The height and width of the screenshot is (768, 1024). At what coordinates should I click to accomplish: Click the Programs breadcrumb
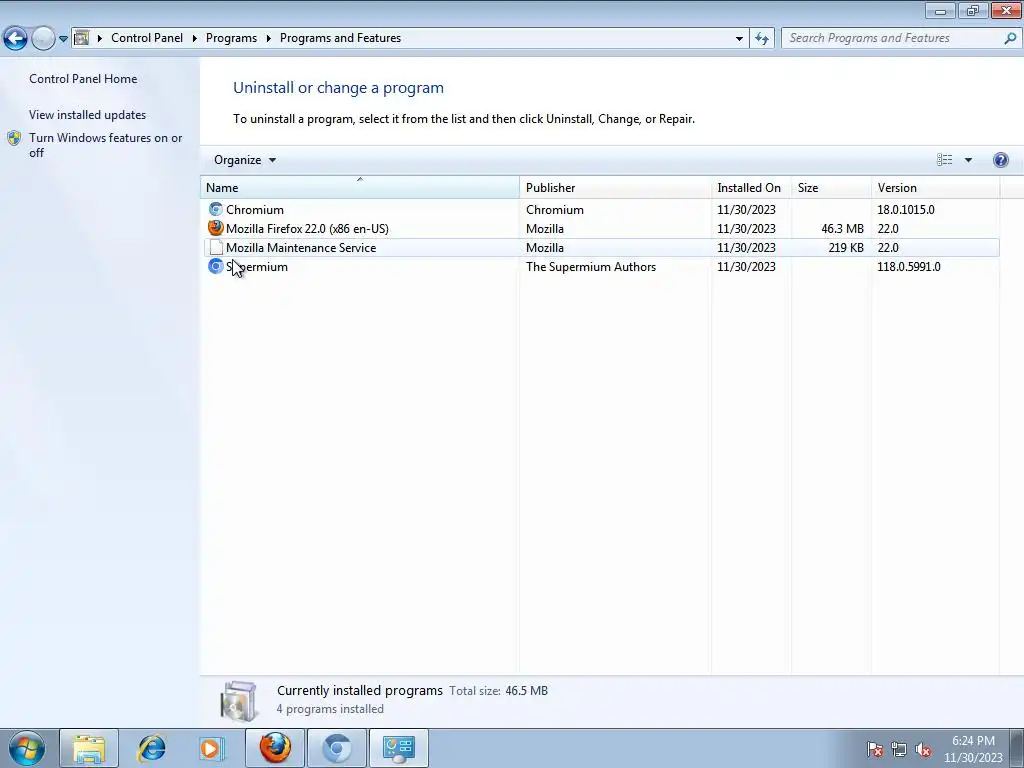pyautogui.click(x=231, y=38)
